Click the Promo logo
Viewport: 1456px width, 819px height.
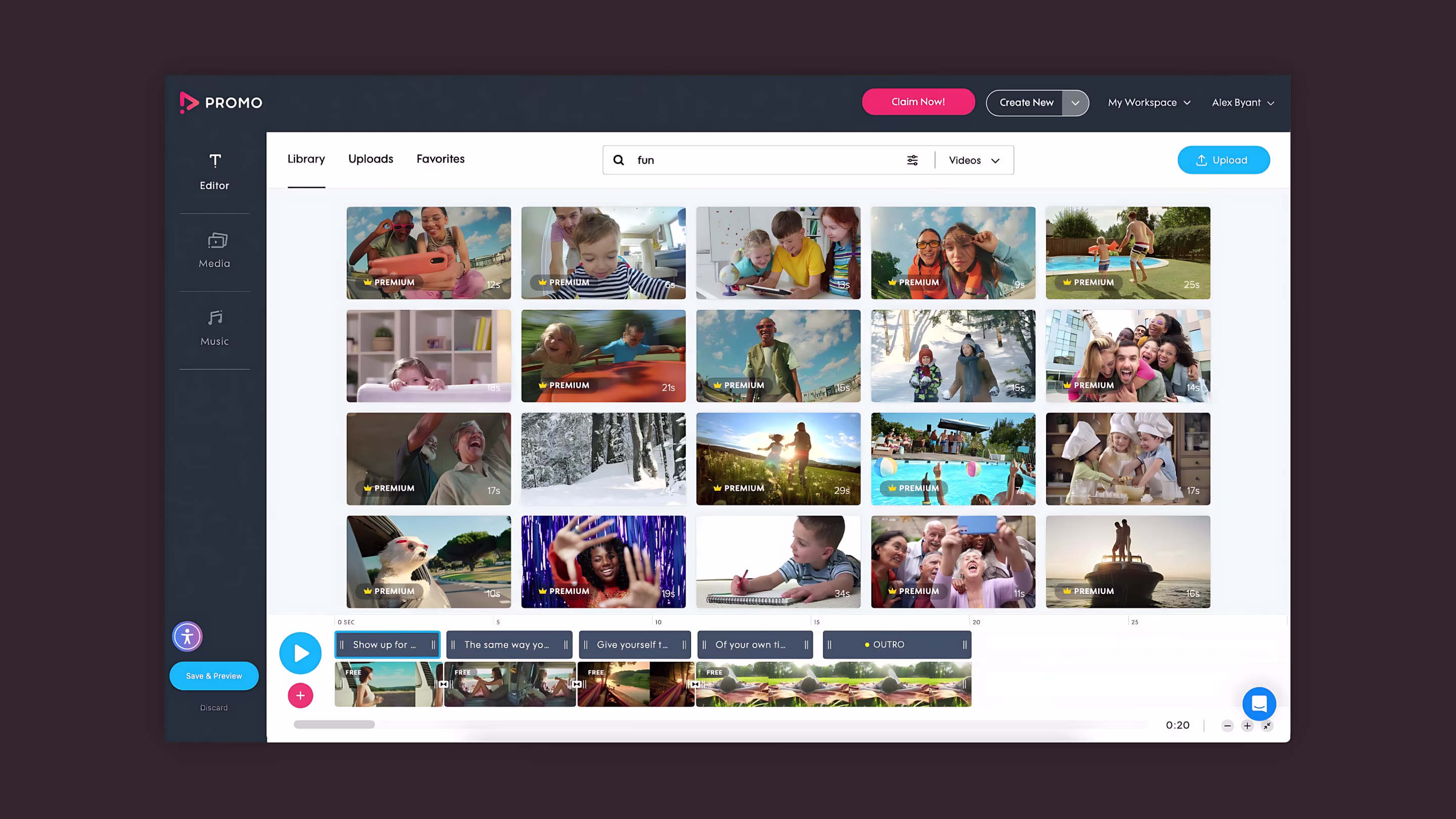point(221,102)
